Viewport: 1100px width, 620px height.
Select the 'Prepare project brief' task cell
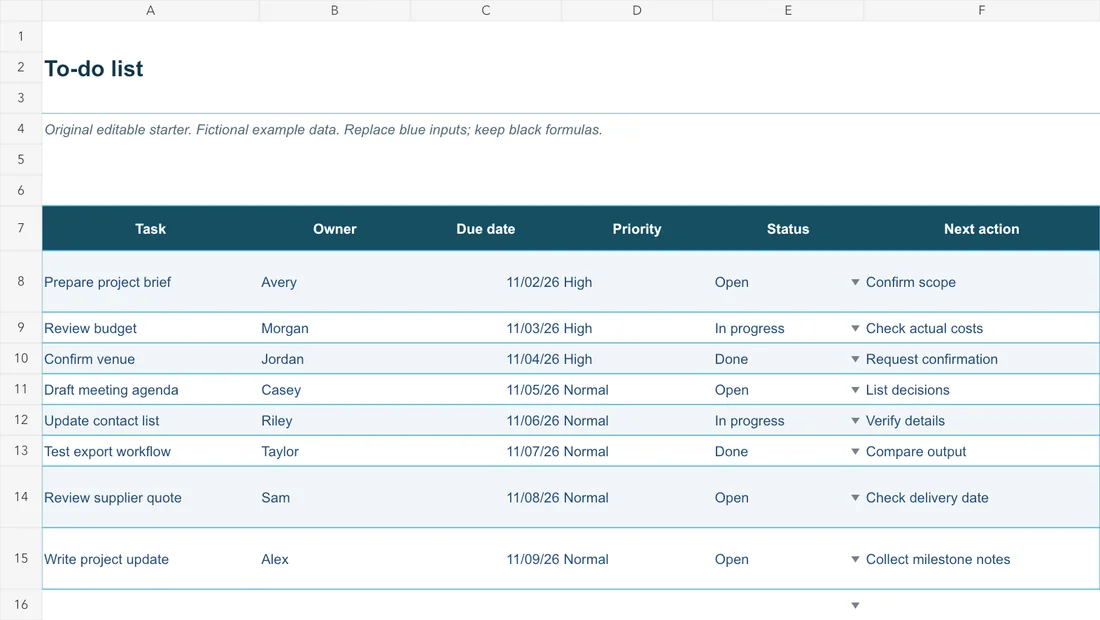coord(150,282)
